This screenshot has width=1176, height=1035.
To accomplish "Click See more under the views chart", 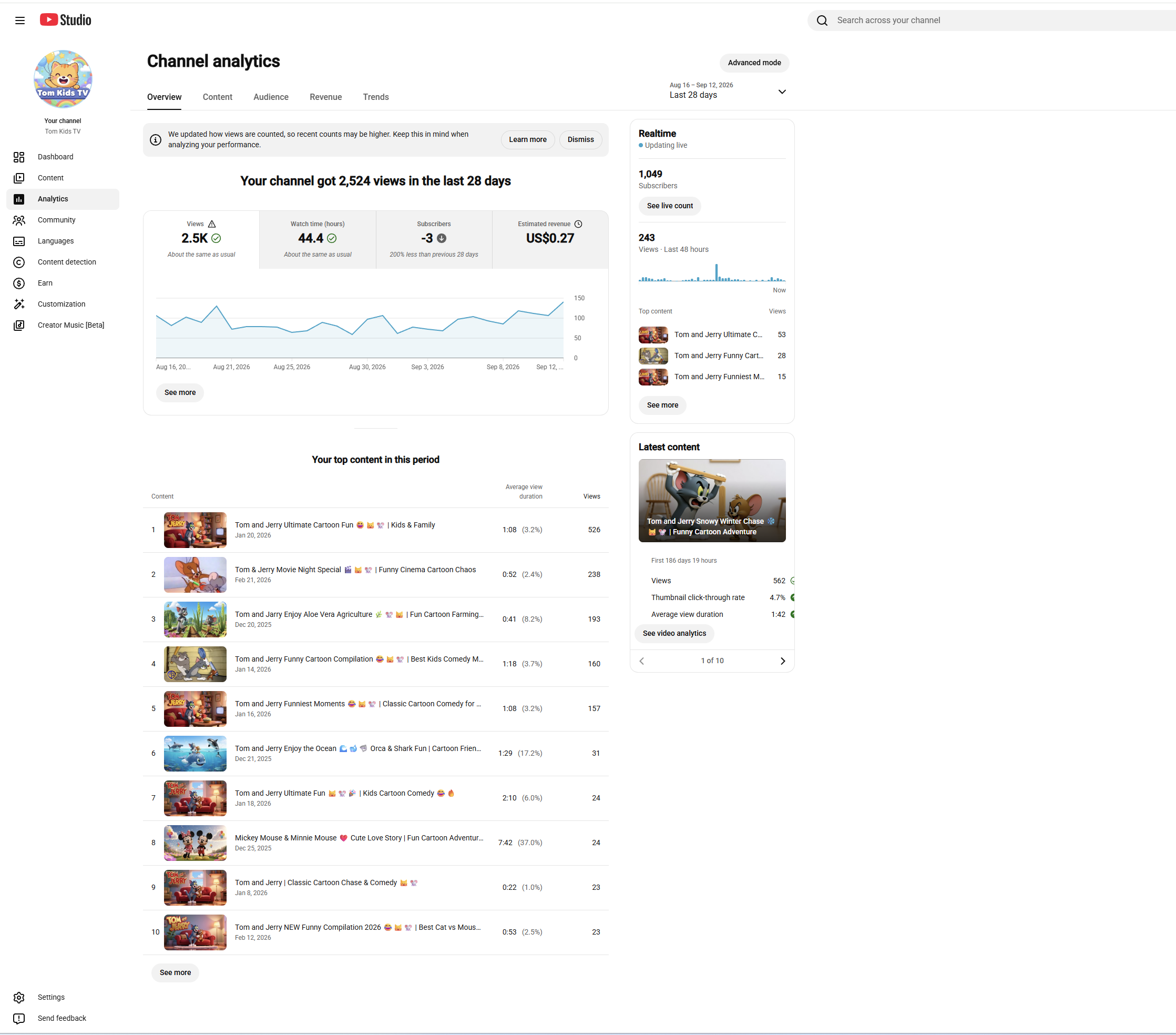I will click(x=180, y=392).
